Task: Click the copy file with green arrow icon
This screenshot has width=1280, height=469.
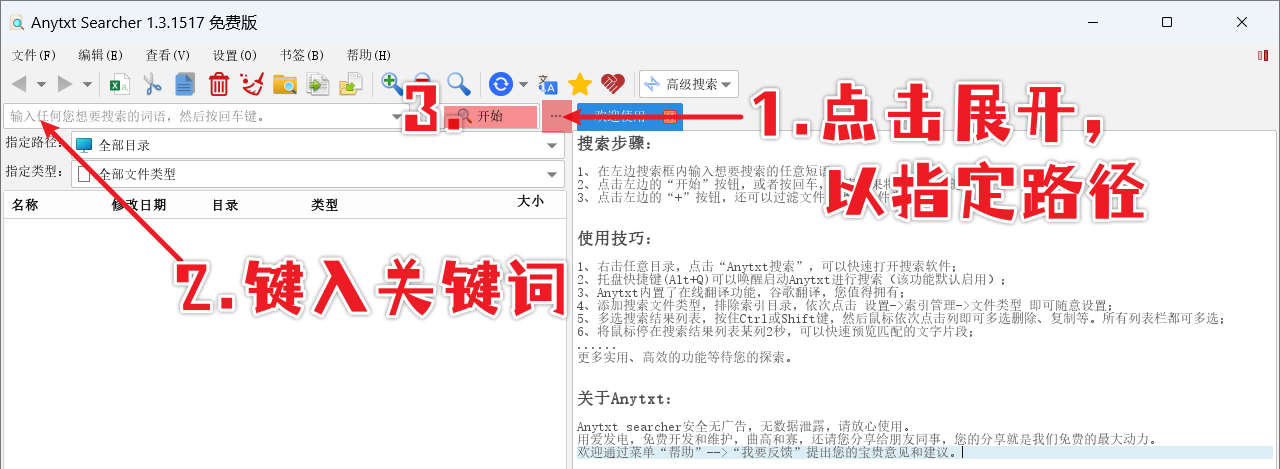Action: (318, 84)
